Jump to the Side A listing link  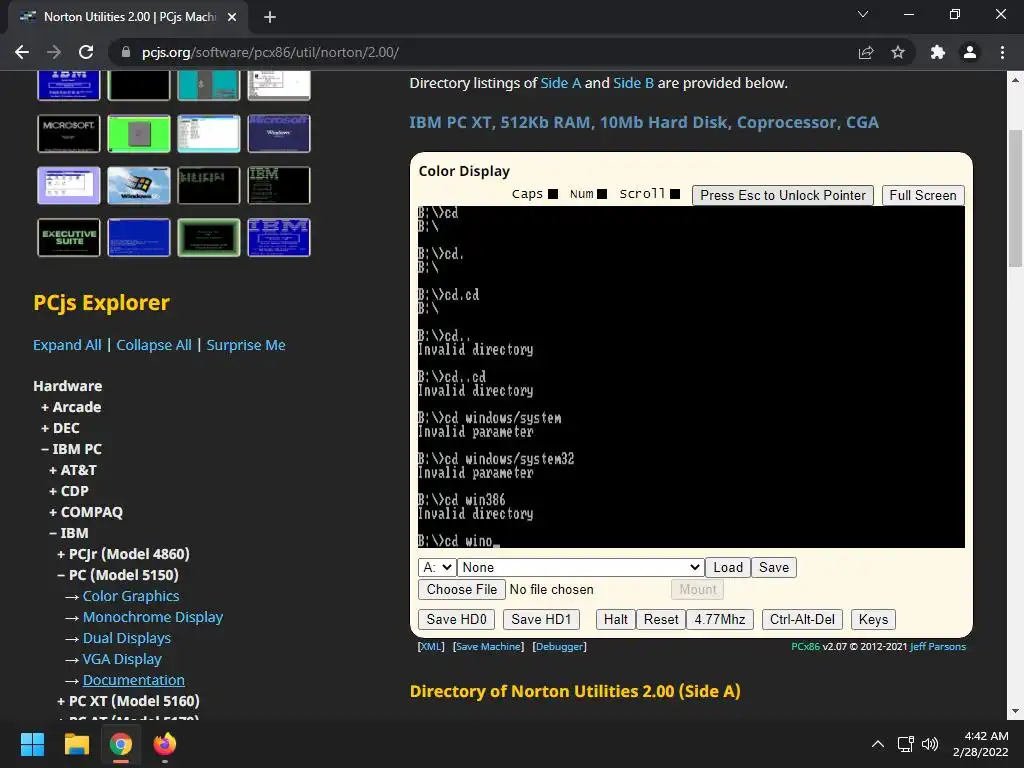click(560, 83)
